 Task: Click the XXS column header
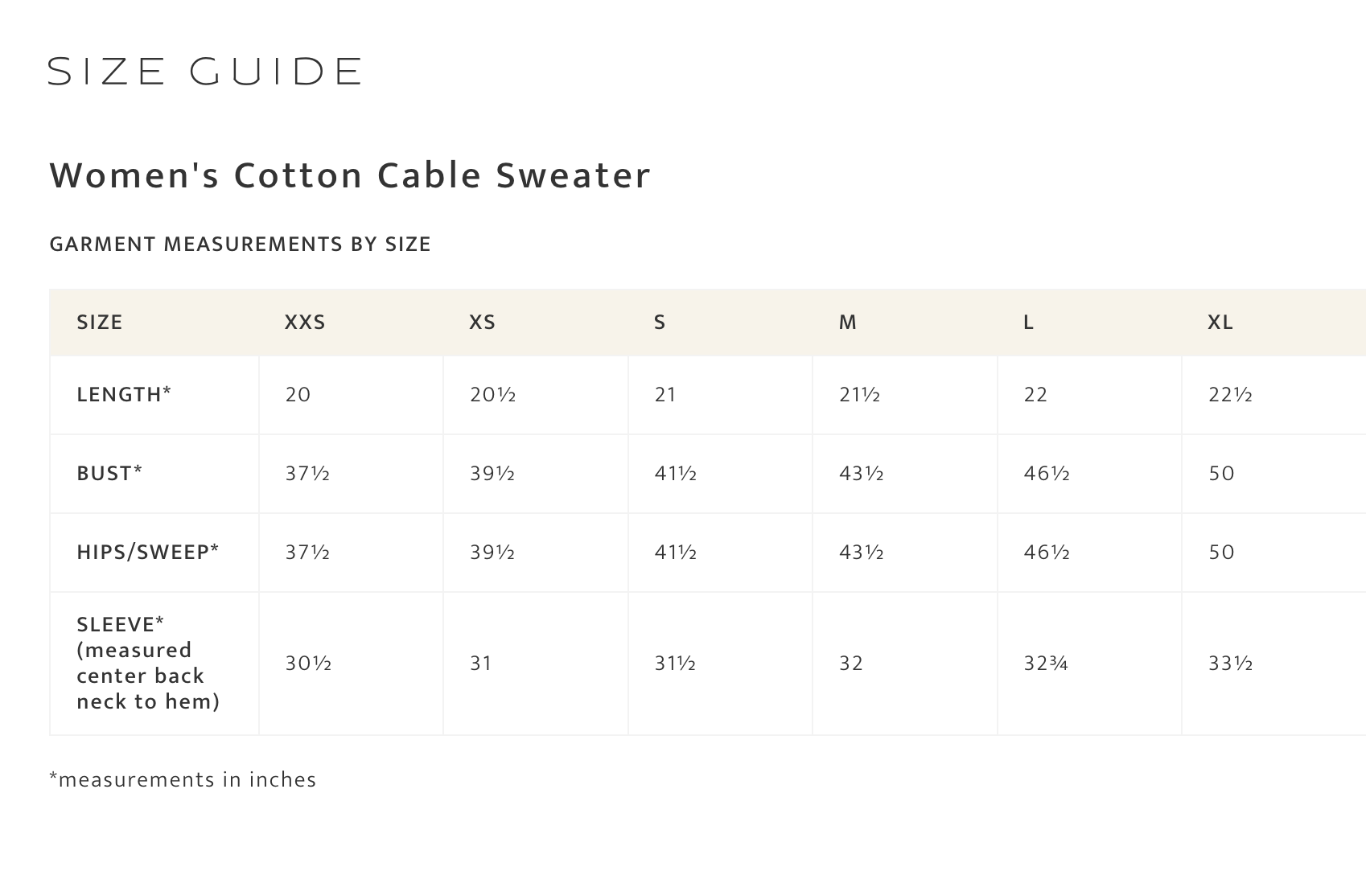click(x=305, y=323)
